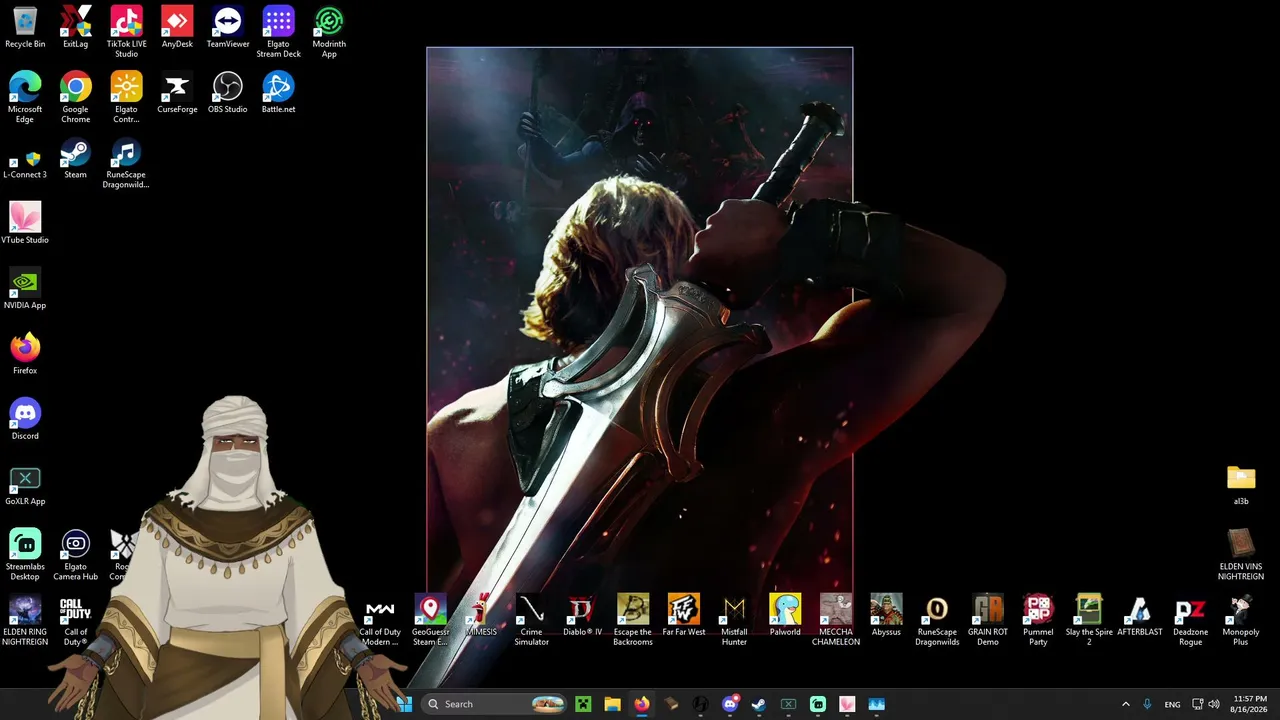Open Minecraft from the taskbar
The width and height of the screenshot is (1280, 720).
(x=584, y=704)
